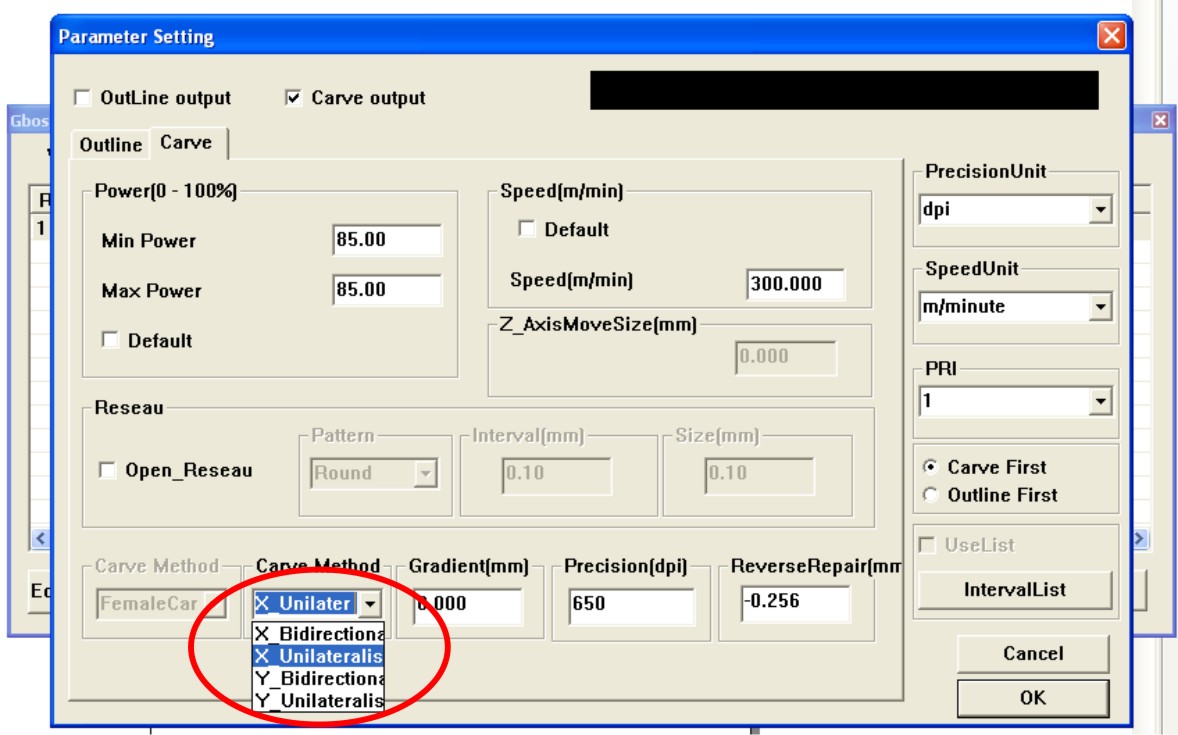This screenshot has height=735, width=1178.
Task: Switch to the Outline tab
Action: [x=110, y=144]
